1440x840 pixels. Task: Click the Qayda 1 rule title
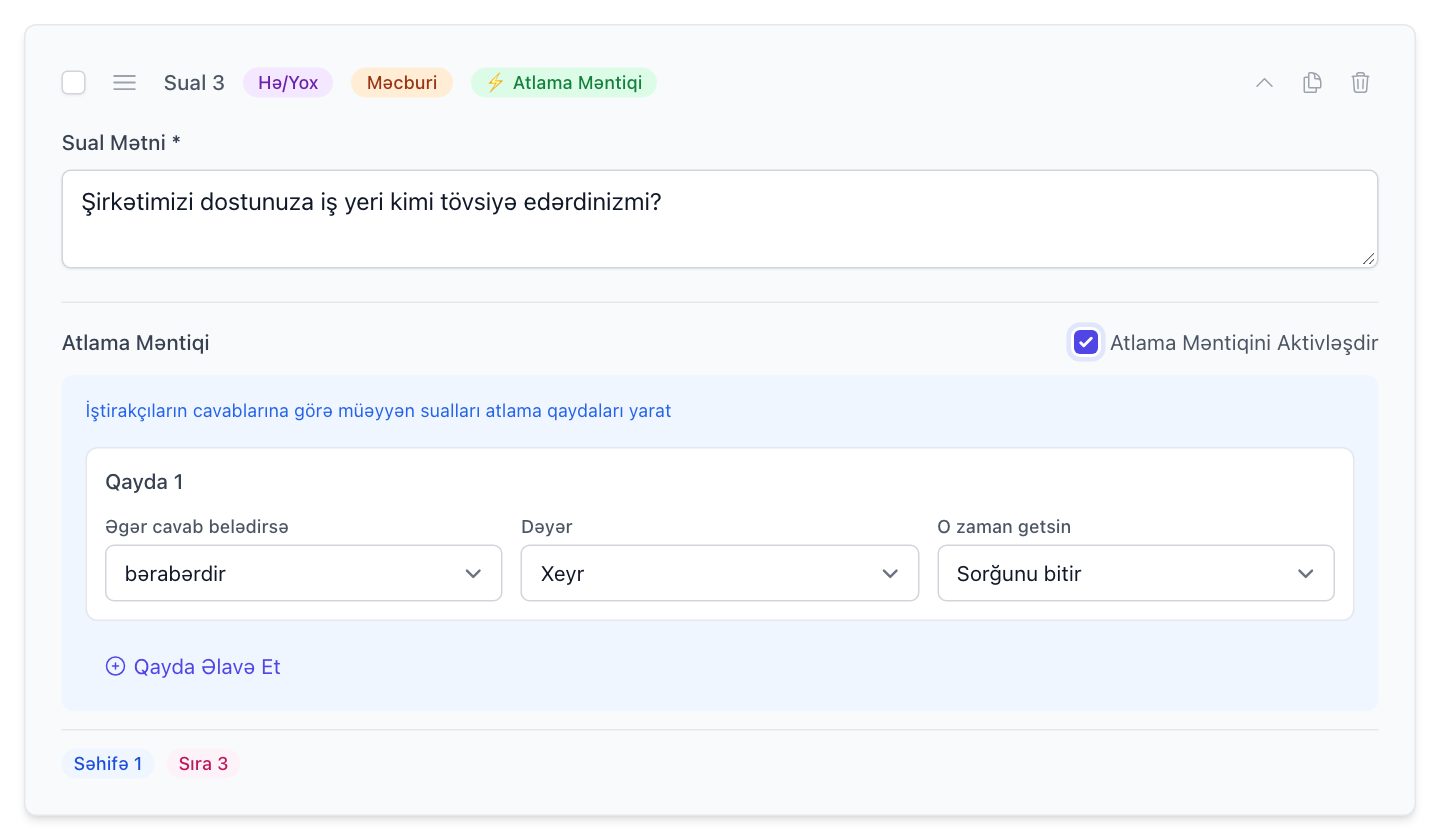point(144,482)
